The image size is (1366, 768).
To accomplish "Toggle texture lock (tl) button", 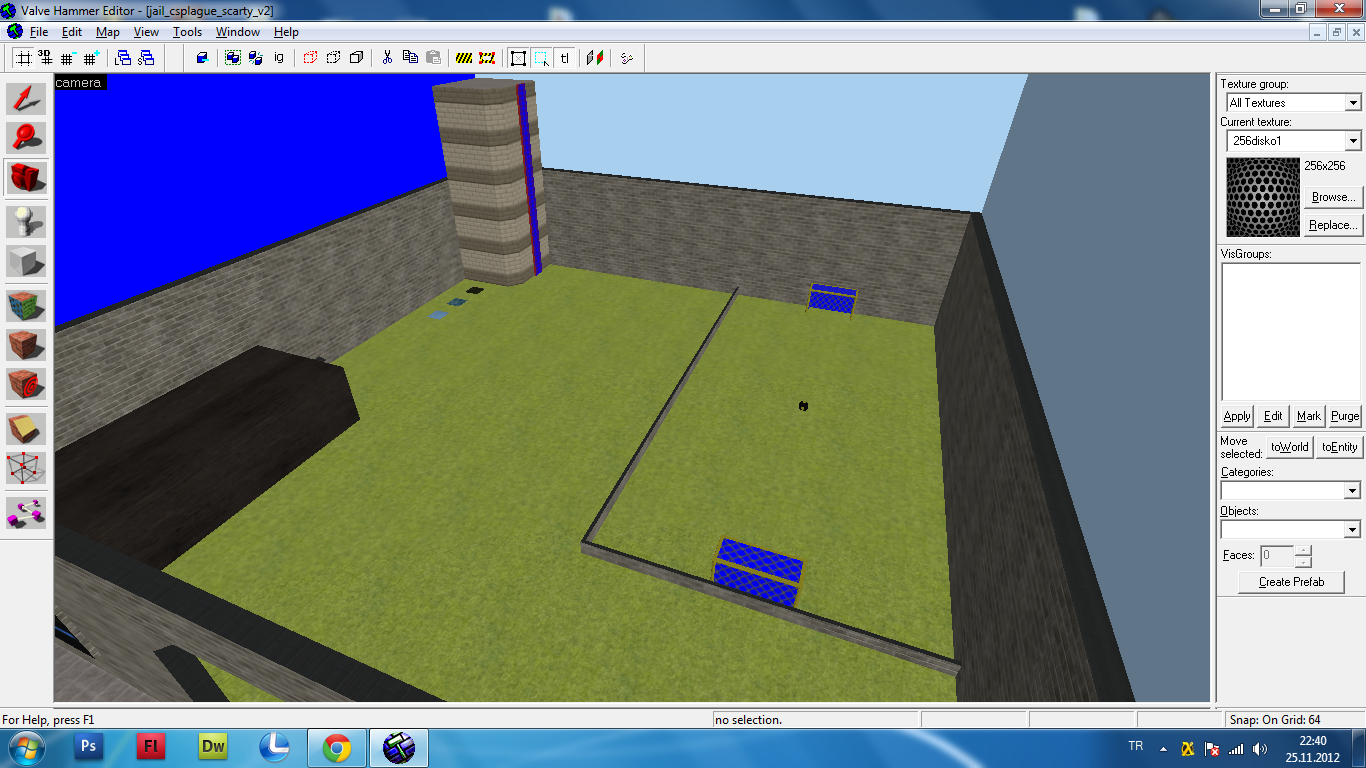I will (x=565, y=58).
